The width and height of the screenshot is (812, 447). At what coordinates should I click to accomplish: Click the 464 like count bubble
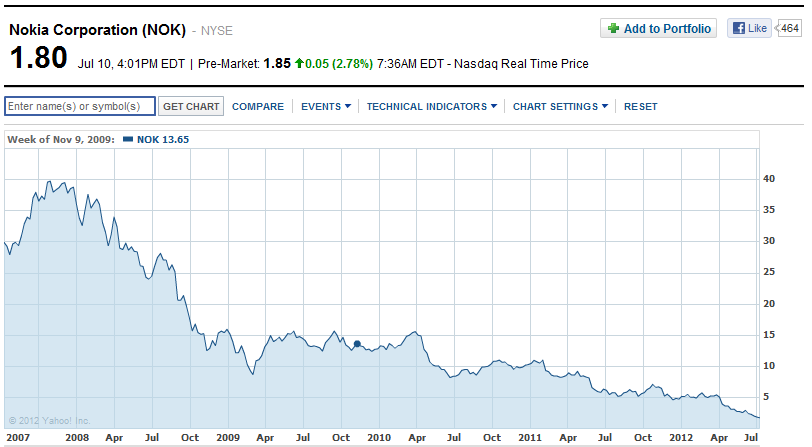[x=789, y=29]
